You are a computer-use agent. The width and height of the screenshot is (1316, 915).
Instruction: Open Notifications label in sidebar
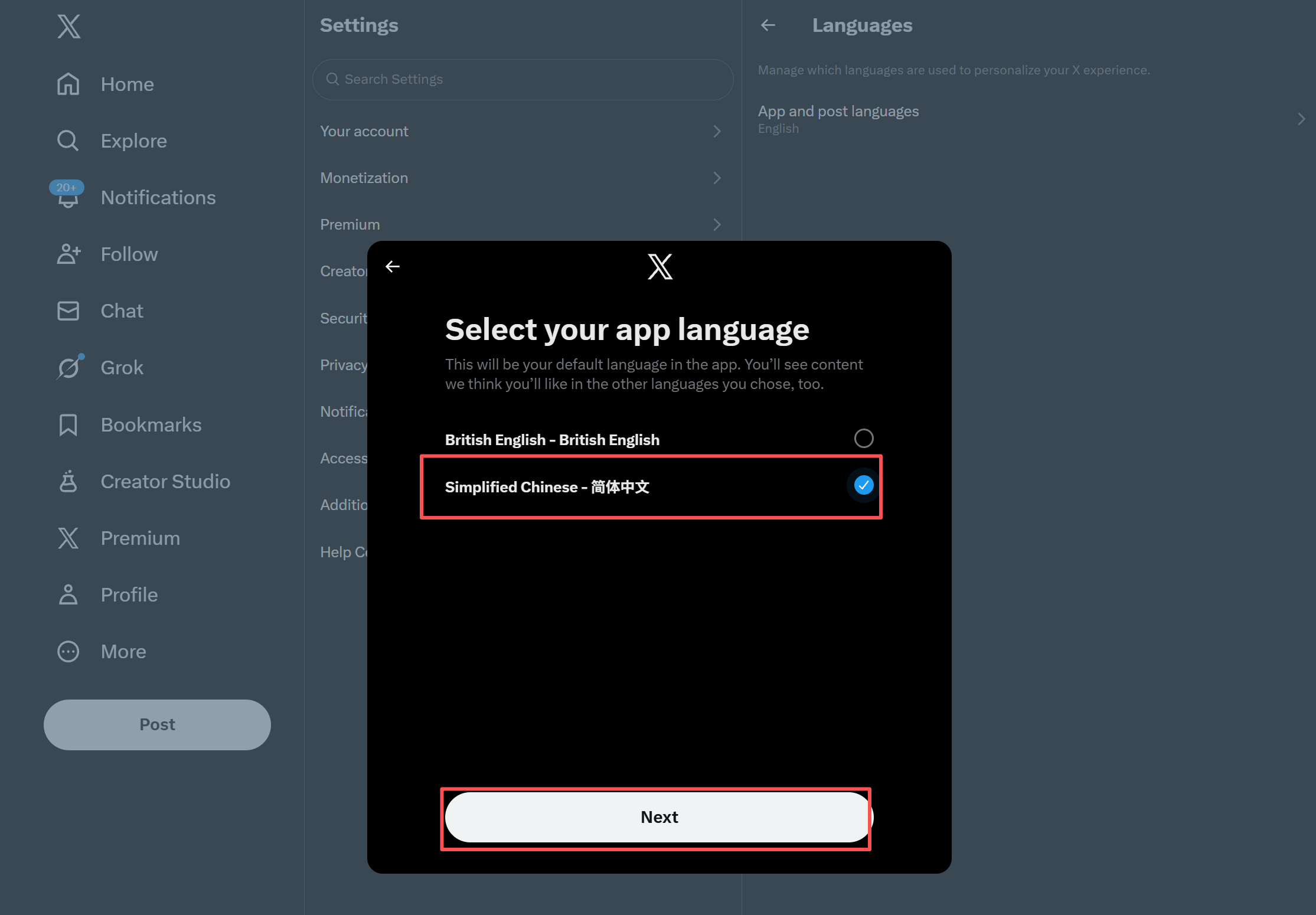pos(158,198)
